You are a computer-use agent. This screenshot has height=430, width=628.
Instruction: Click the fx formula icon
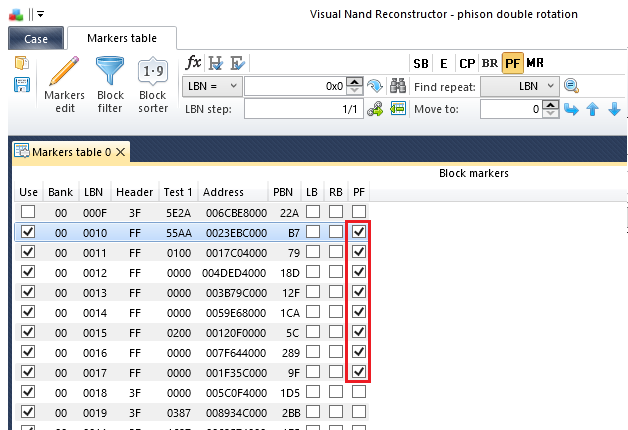click(193, 63)
